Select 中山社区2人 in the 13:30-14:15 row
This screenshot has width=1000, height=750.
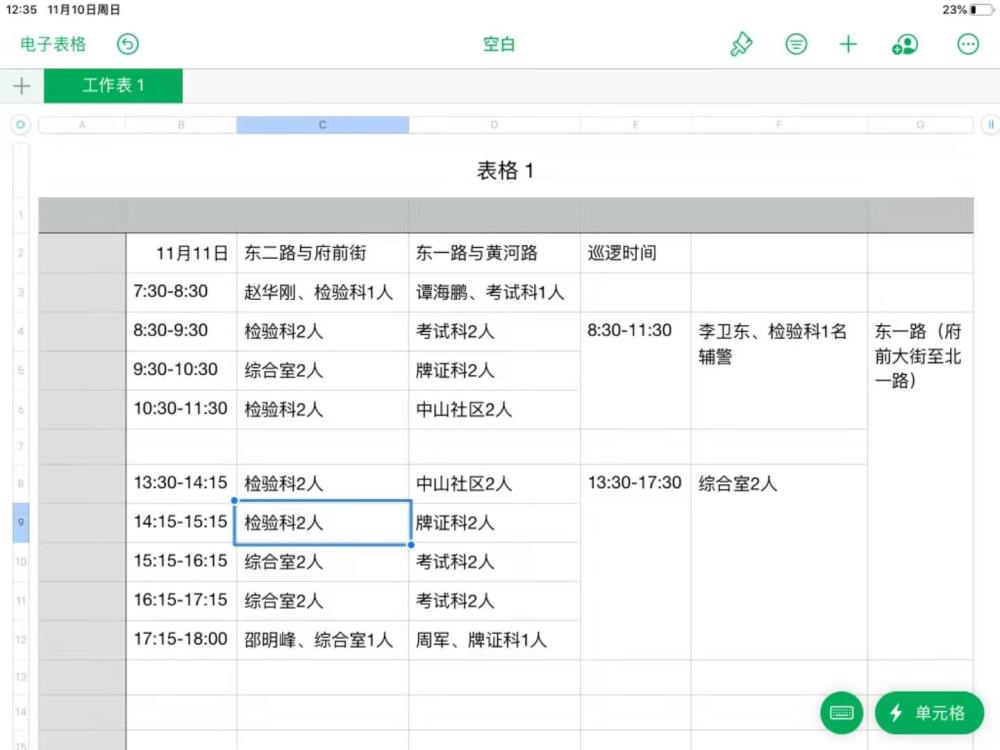pos(494,483)
